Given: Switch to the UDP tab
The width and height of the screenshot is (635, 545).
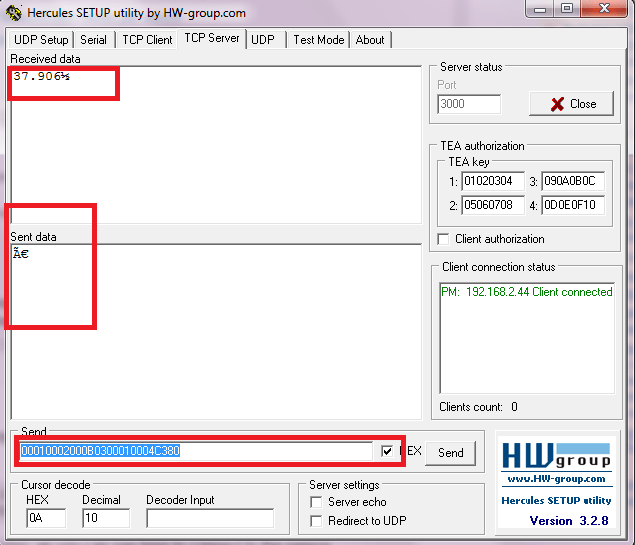Looking at the screenshot, I should pos(263,40).
